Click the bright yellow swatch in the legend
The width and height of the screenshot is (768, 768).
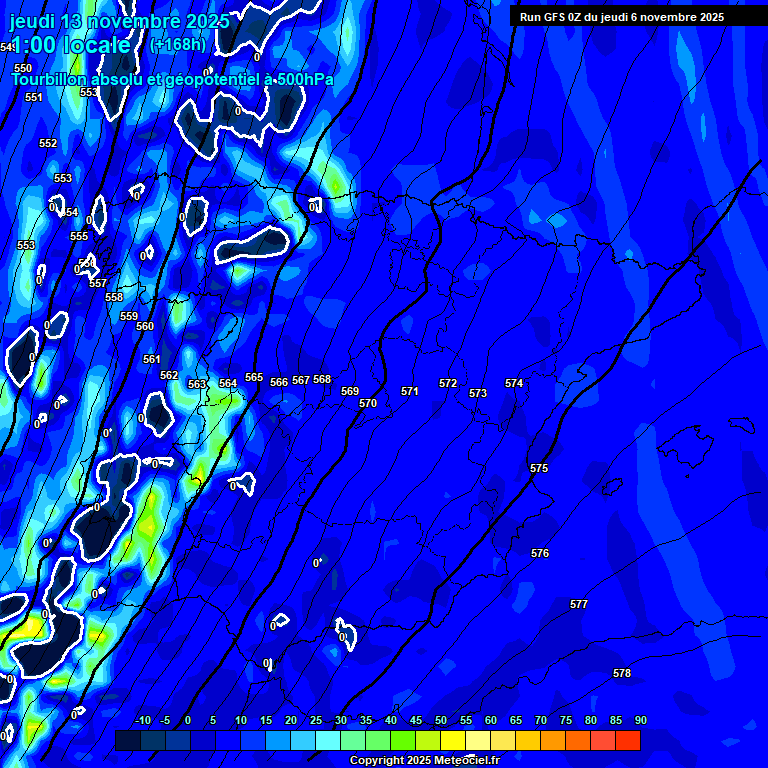(x=453, y=740)
